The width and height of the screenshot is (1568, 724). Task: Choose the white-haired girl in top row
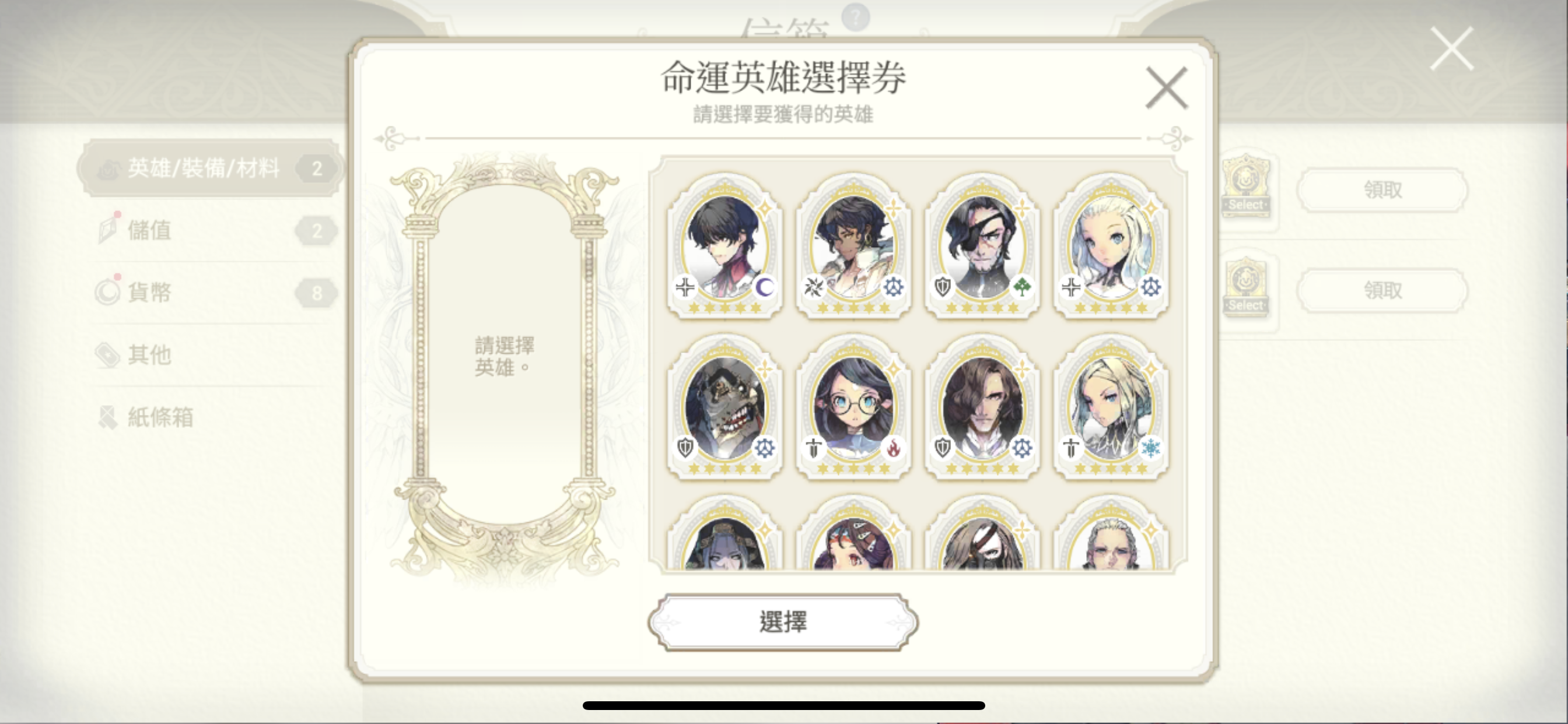coord(1111,247)
